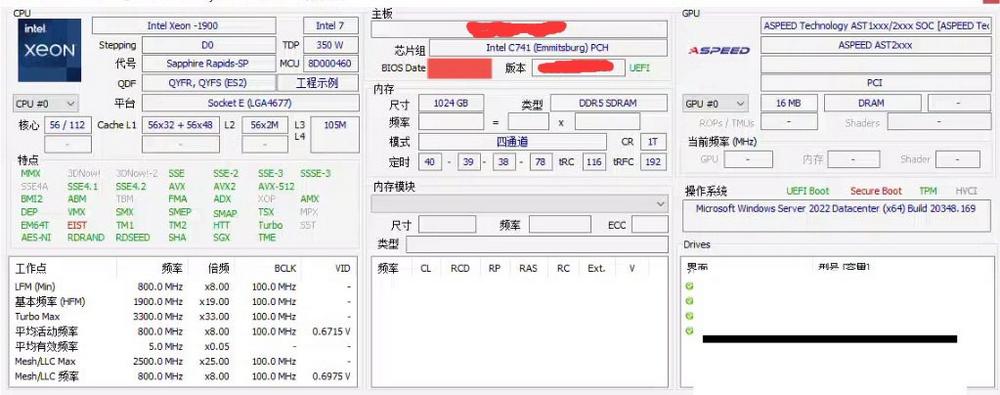Screen dimensions: 1000x395
Task: Click the second green drive status icon
Action: [x=689, y=301]
